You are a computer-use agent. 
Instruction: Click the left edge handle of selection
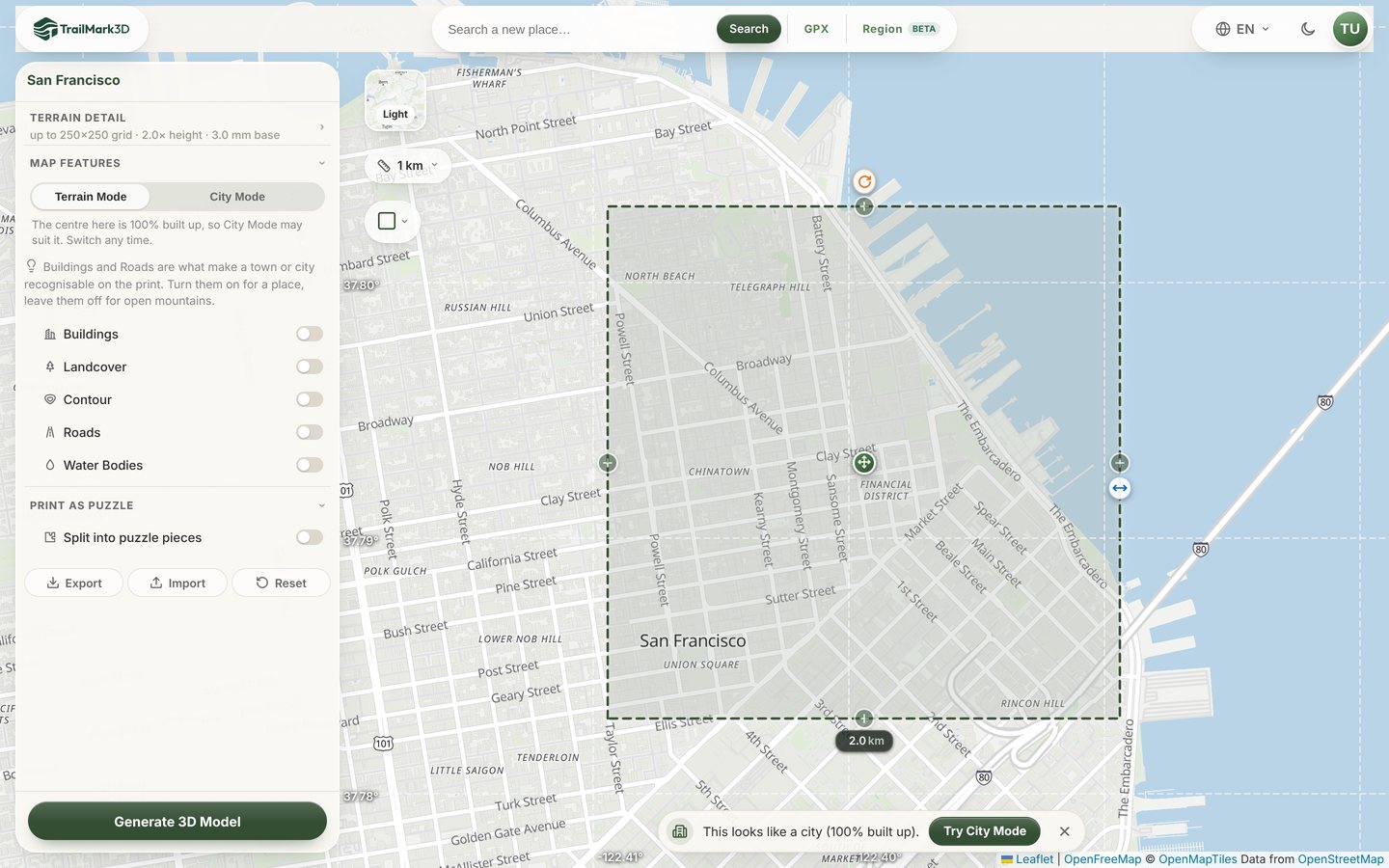(608, 463)
